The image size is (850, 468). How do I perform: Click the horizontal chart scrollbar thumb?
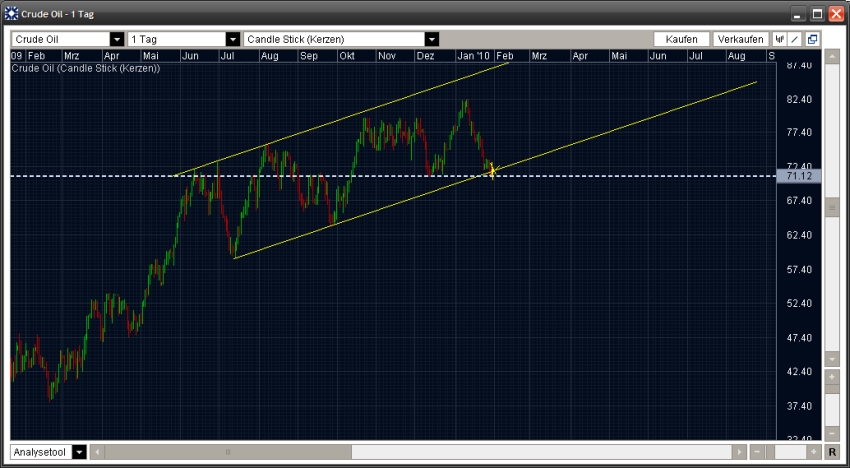pos(228,452)
